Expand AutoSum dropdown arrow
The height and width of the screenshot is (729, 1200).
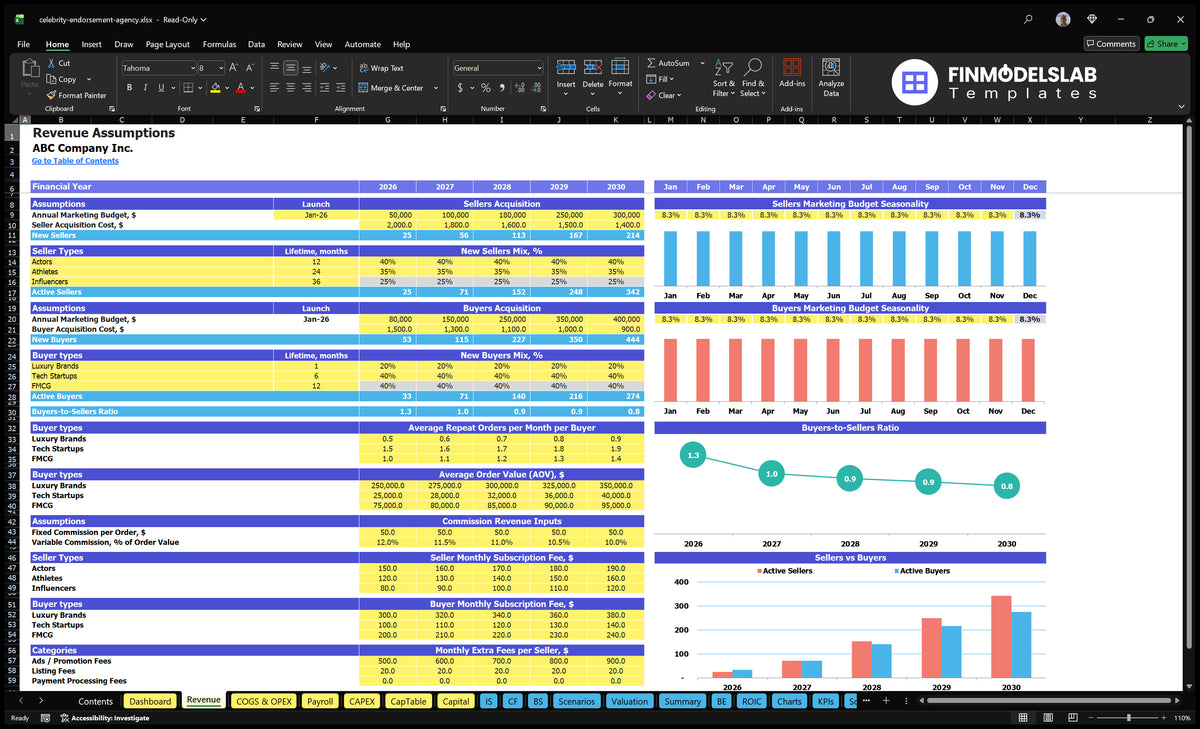pyautogui.click(x=702, y=63)
